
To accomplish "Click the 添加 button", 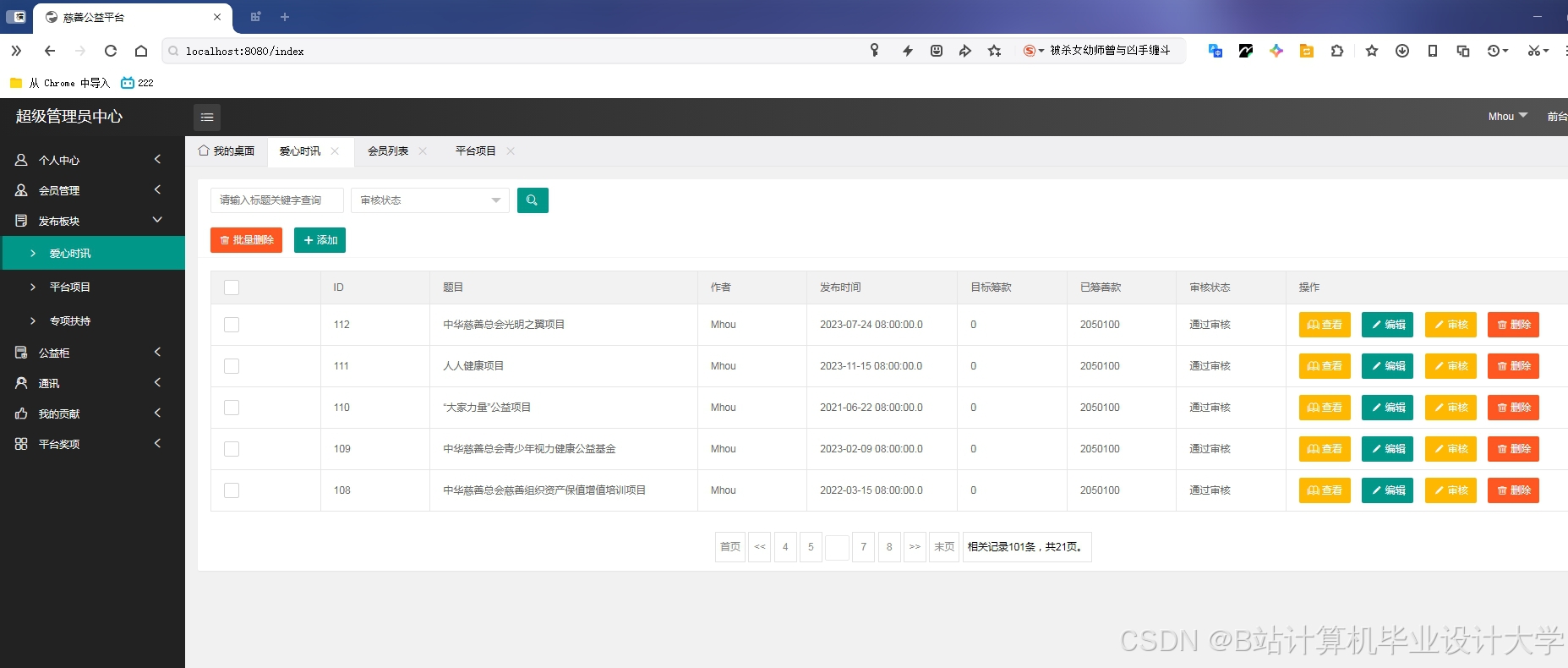I will pyautogui.click(x=320, y=240).
